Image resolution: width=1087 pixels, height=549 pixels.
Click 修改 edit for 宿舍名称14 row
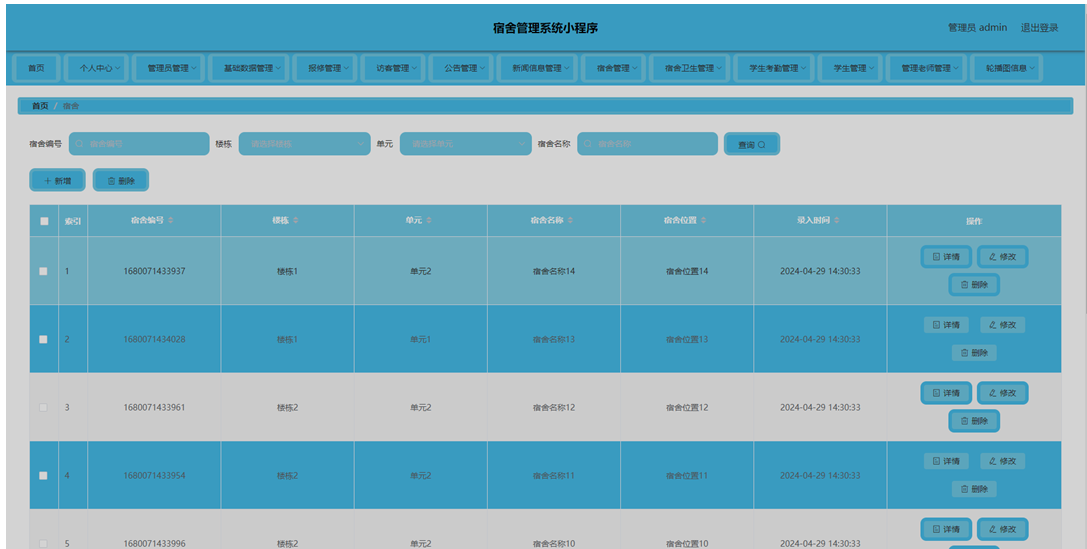pos(1002,257)
